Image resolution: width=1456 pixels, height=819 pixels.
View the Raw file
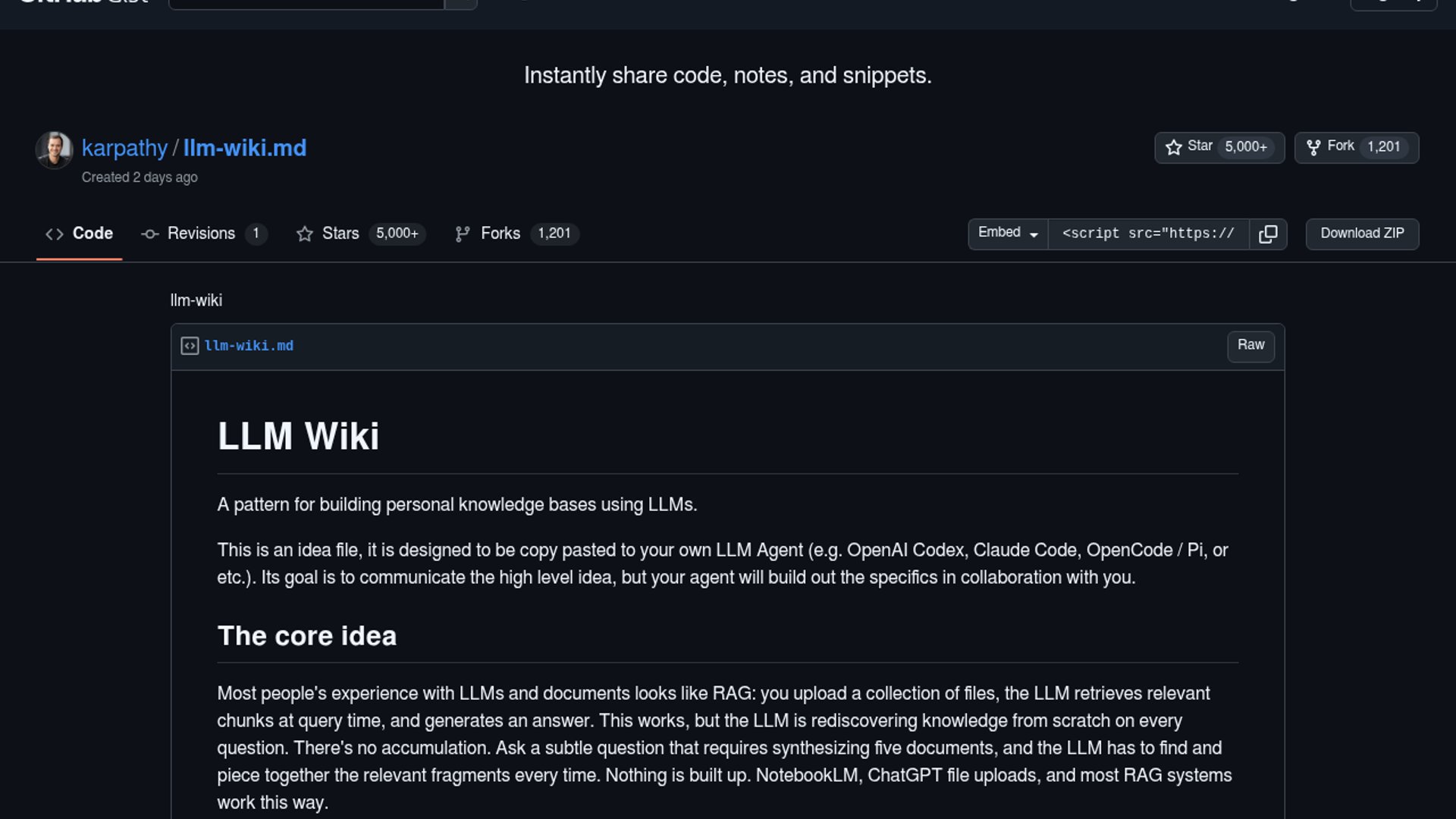coord(1250,346)
